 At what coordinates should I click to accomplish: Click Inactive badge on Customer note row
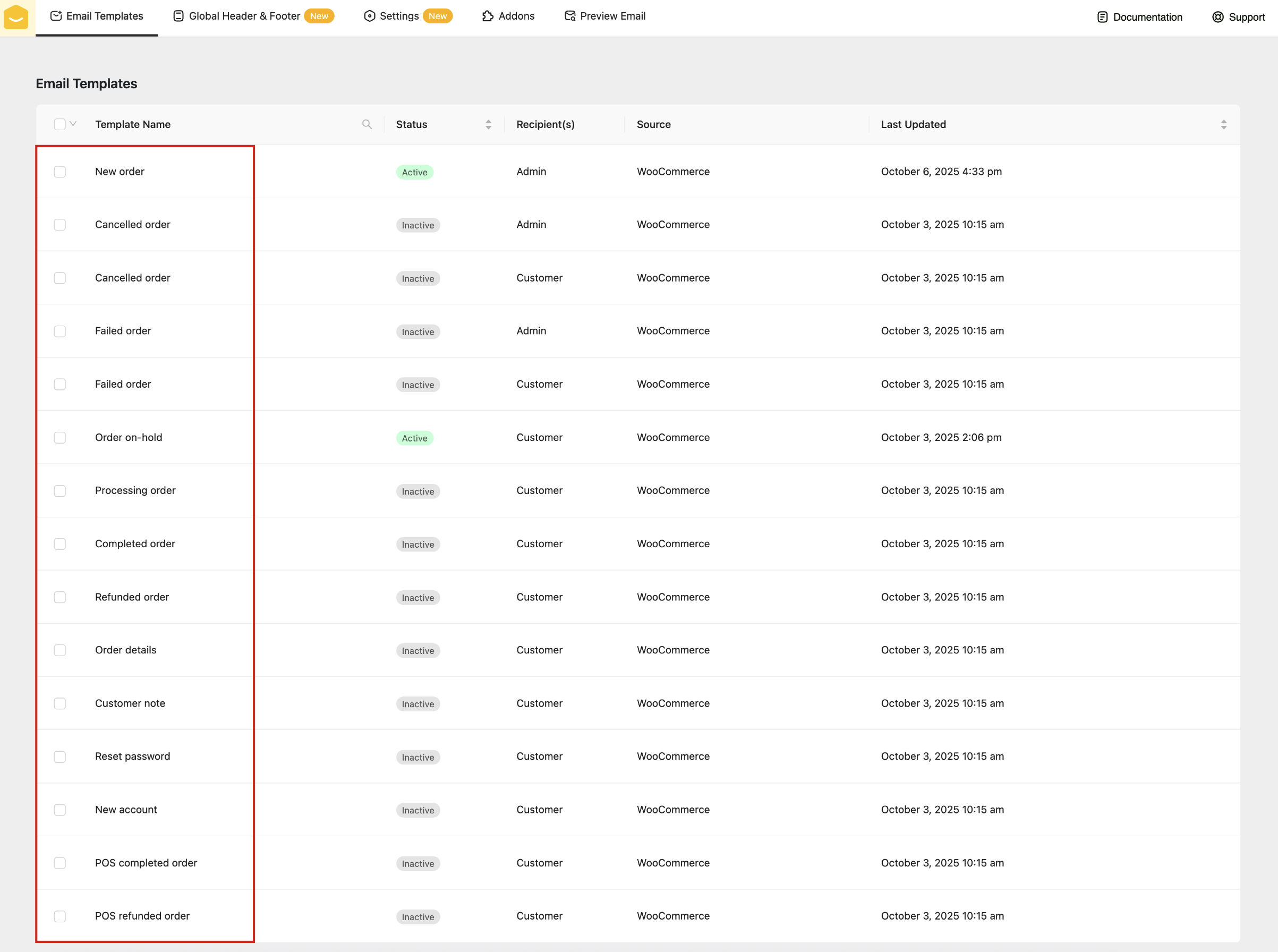click(418, 703)
